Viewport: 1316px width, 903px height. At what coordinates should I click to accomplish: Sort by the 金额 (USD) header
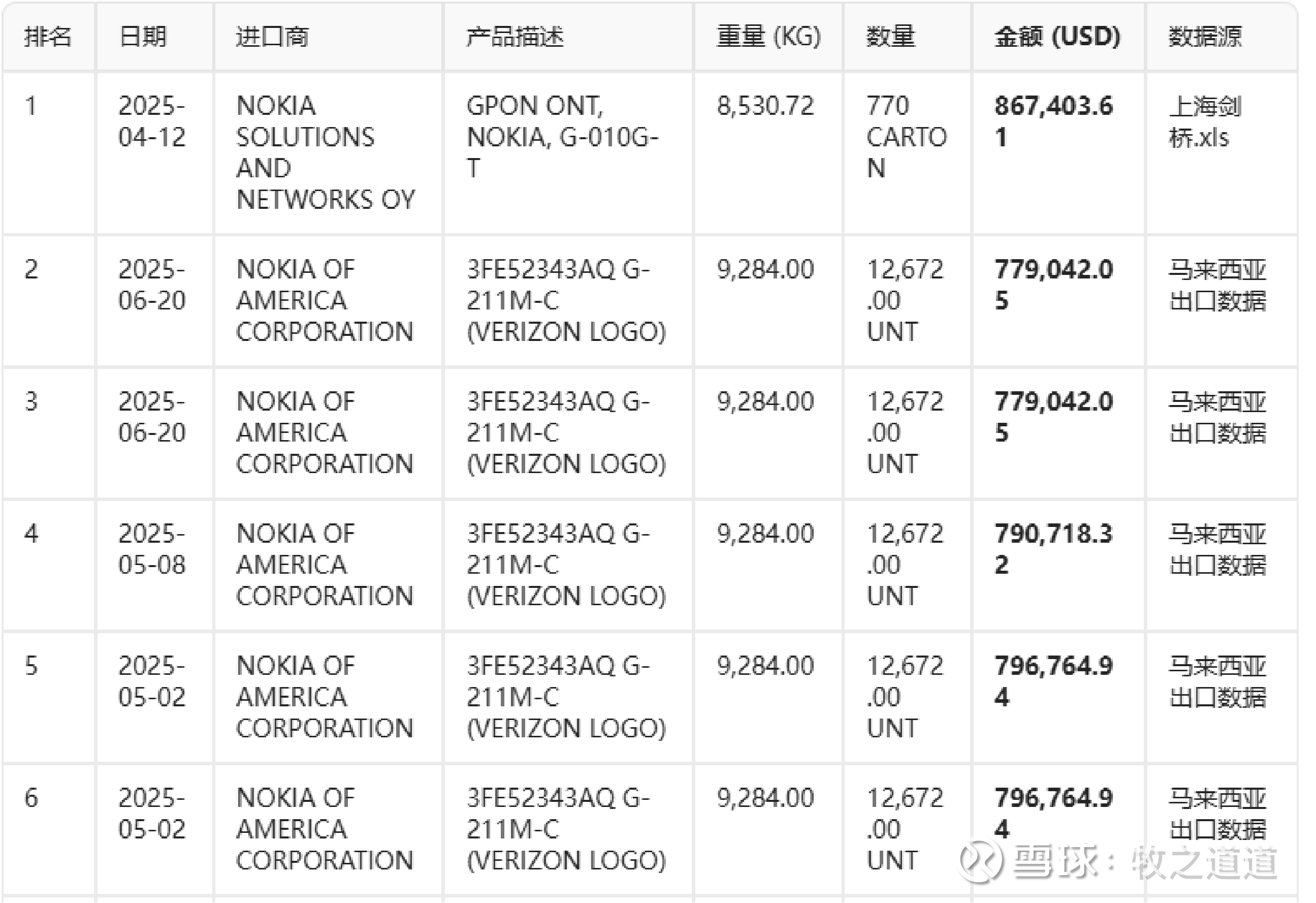click(x=1057, y=37)
